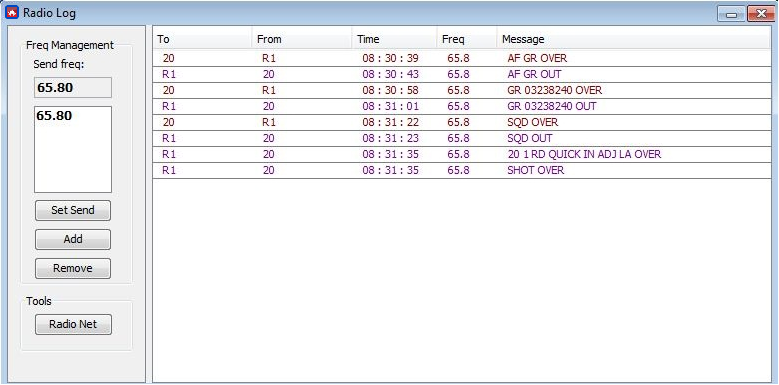Click the Message column header
Screen dimensions: 779x385
click(633, 39)
